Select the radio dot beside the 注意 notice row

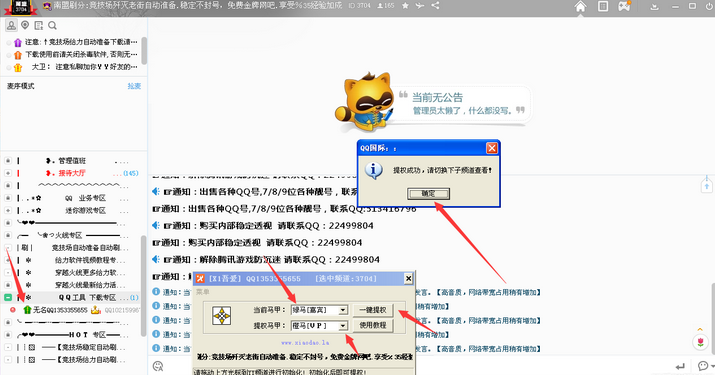pos(9,42)
